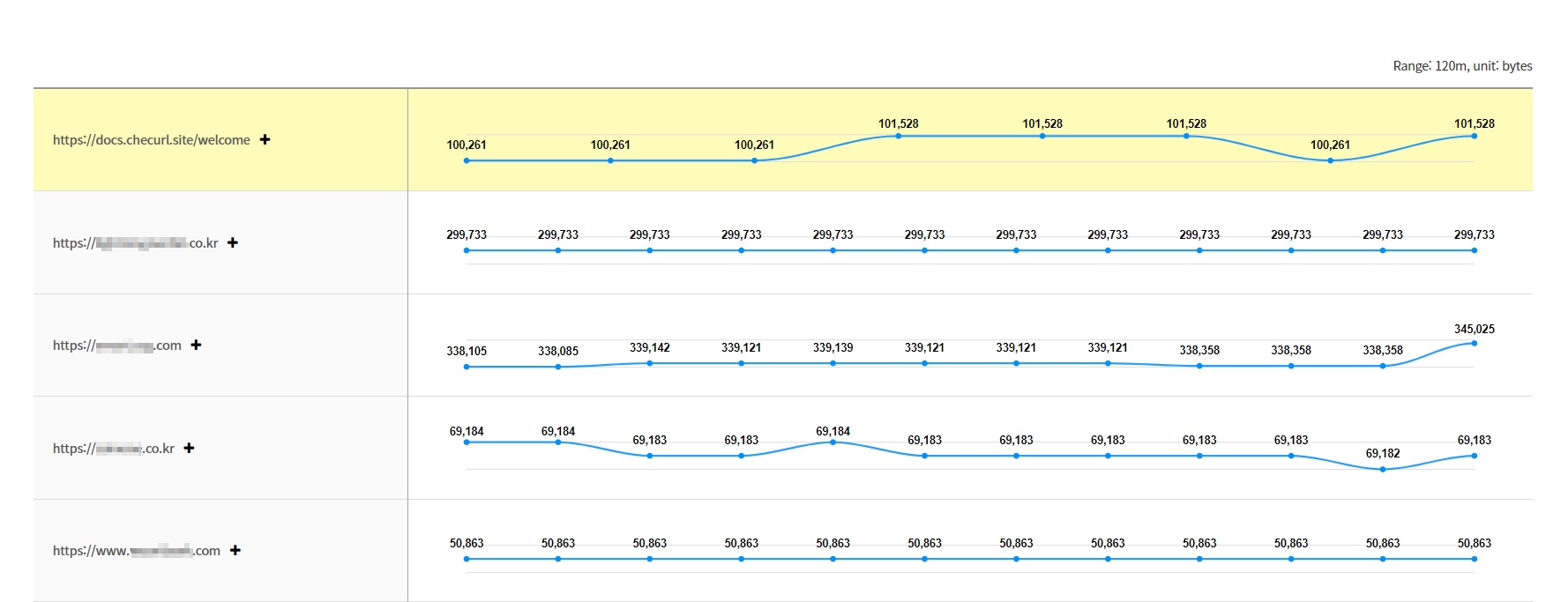The width and height of the screenshot is (1568, 602).
Task: Expand the row whose chart shows 69,182
Action: (189, 448)
